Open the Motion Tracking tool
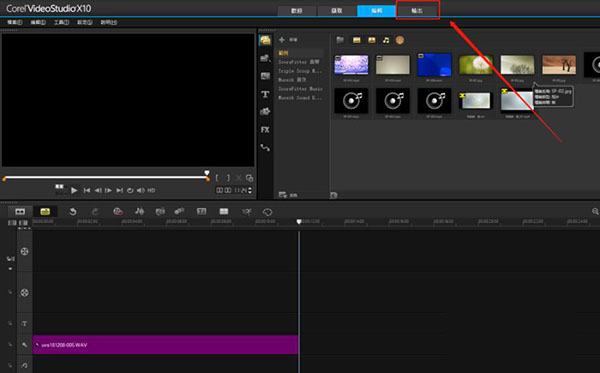600x373 pixels. click(179, 211)
